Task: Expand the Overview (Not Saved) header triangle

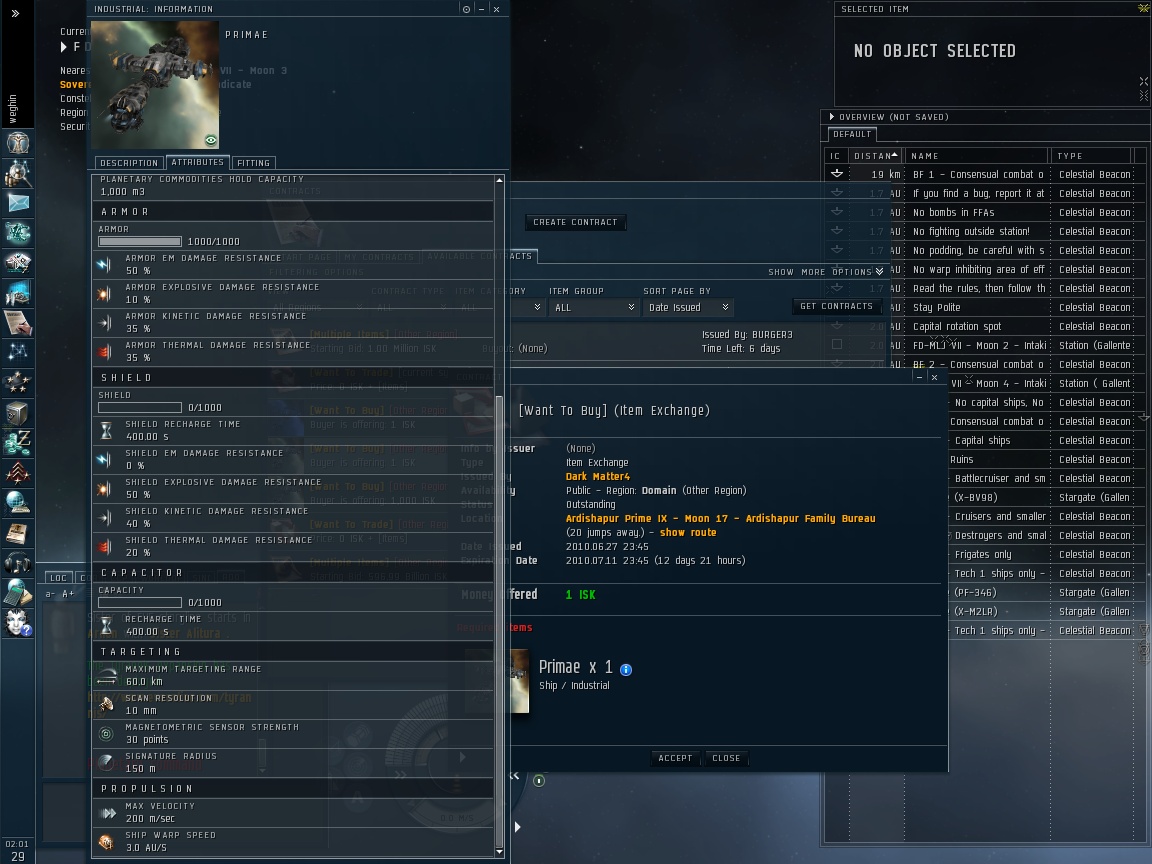Action: point(831,117)
